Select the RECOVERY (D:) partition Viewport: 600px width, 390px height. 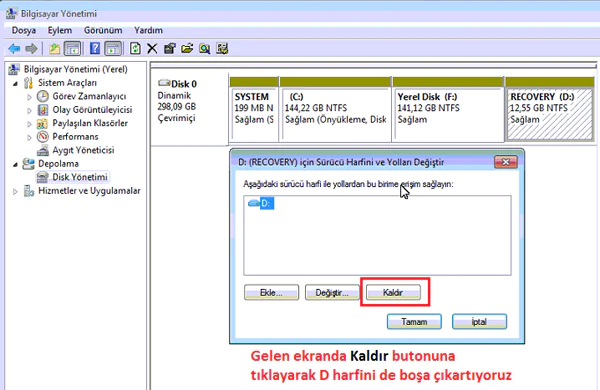pos(549,109)
